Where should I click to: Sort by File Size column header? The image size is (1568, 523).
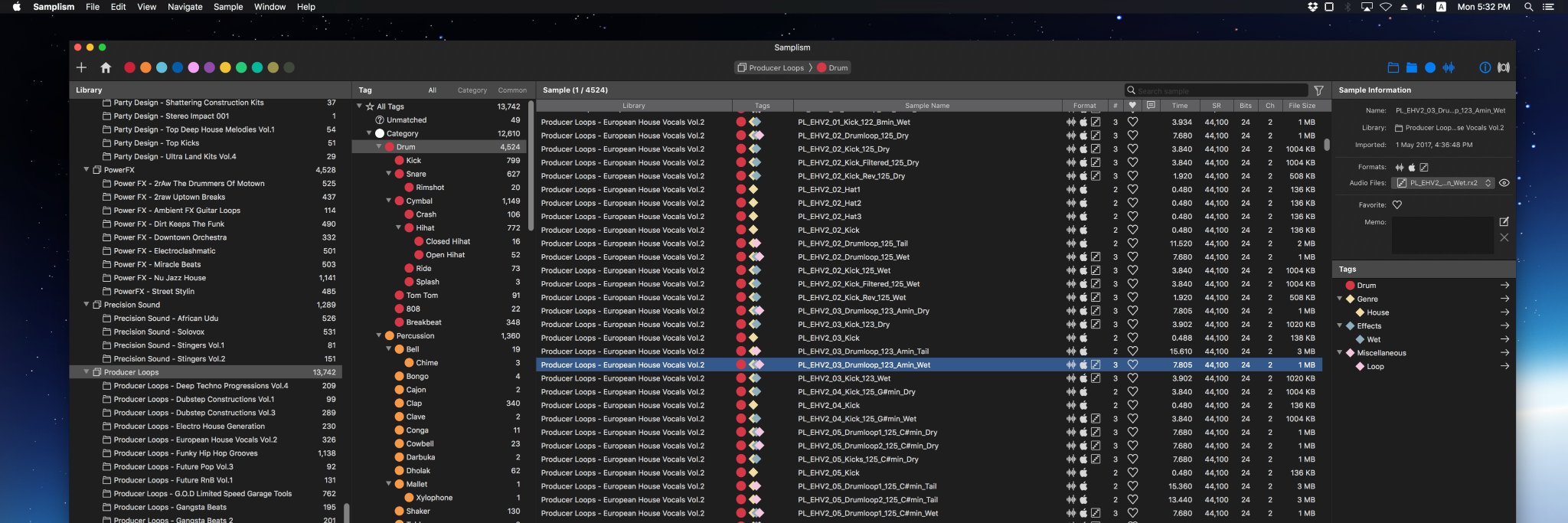click(1302, 106)
